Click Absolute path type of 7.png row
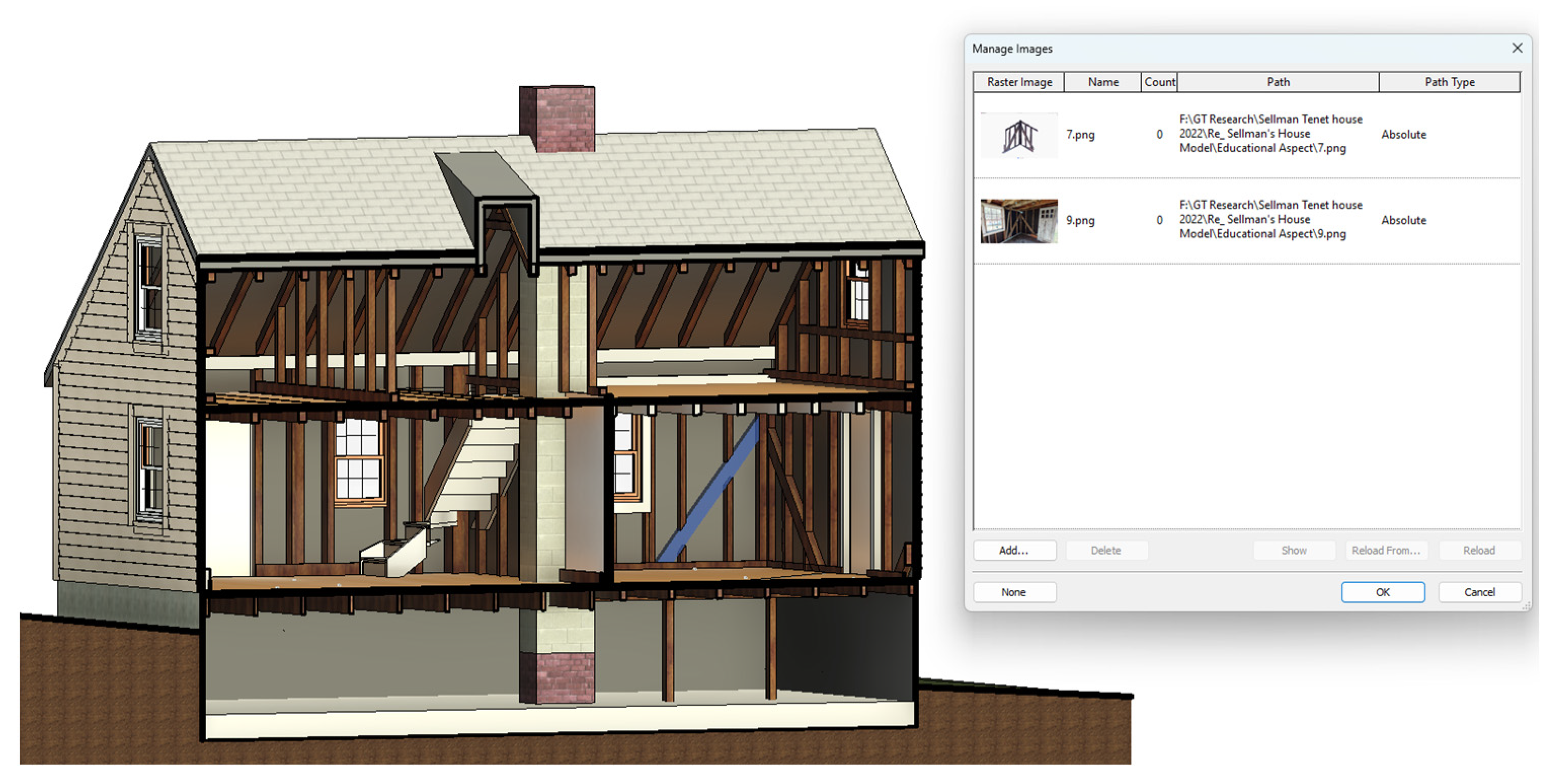The height and width of the screenshot is (784, 1554). pos(1403,135)
